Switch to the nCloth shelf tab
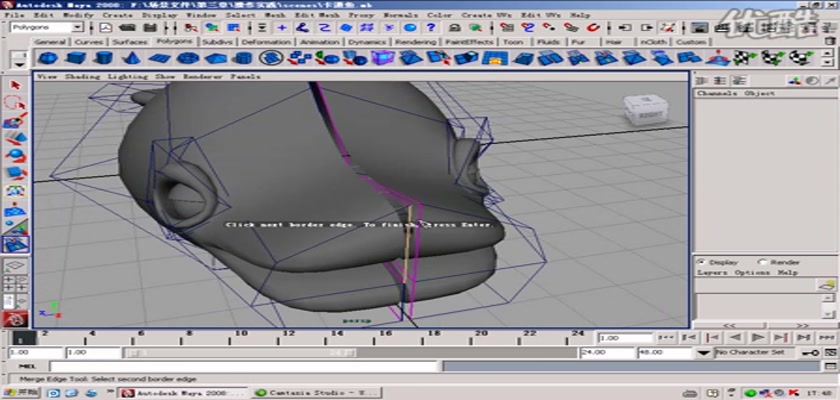The image size is (840, 400). pos(654,42)
